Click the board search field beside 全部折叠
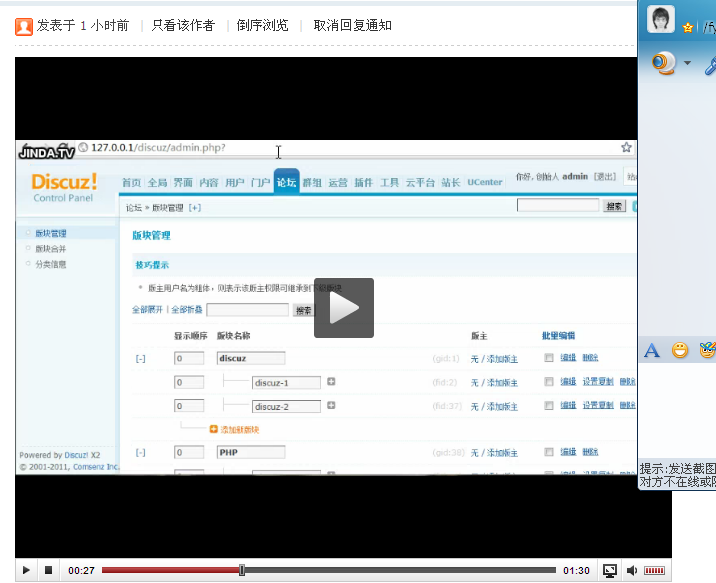This screenshot has height=583, width=716. [247, 310]
